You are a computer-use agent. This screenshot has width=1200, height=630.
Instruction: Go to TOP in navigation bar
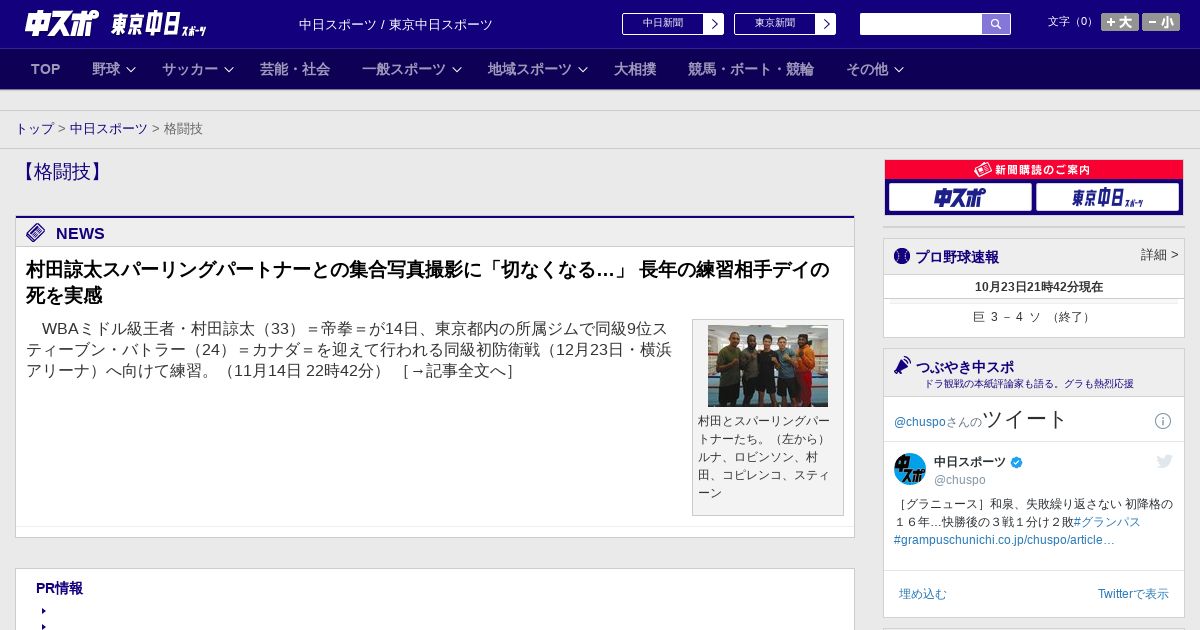coord(46,69)
